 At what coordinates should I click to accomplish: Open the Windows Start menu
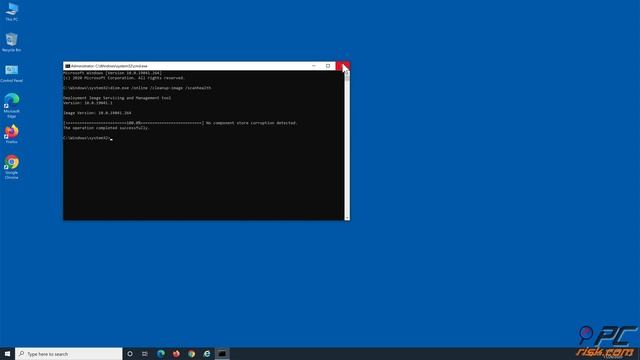[x=7, y=354]
